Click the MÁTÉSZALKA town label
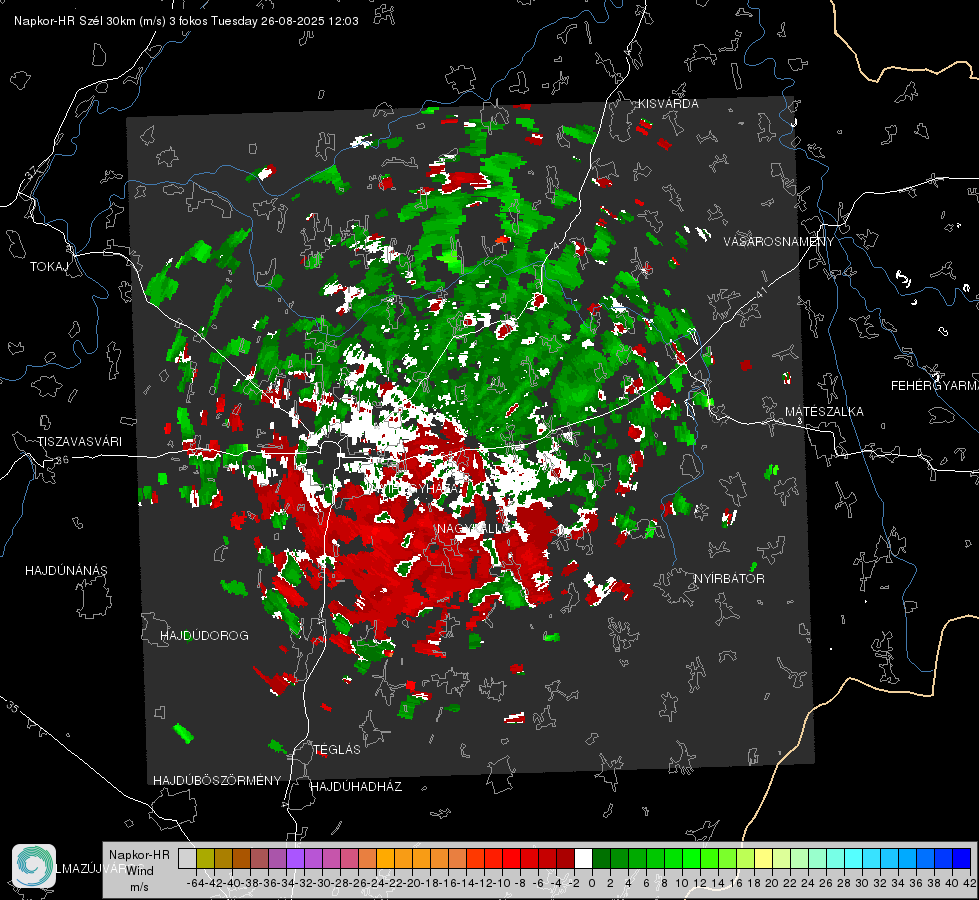979x900 pixels. [x=824, y=412]
